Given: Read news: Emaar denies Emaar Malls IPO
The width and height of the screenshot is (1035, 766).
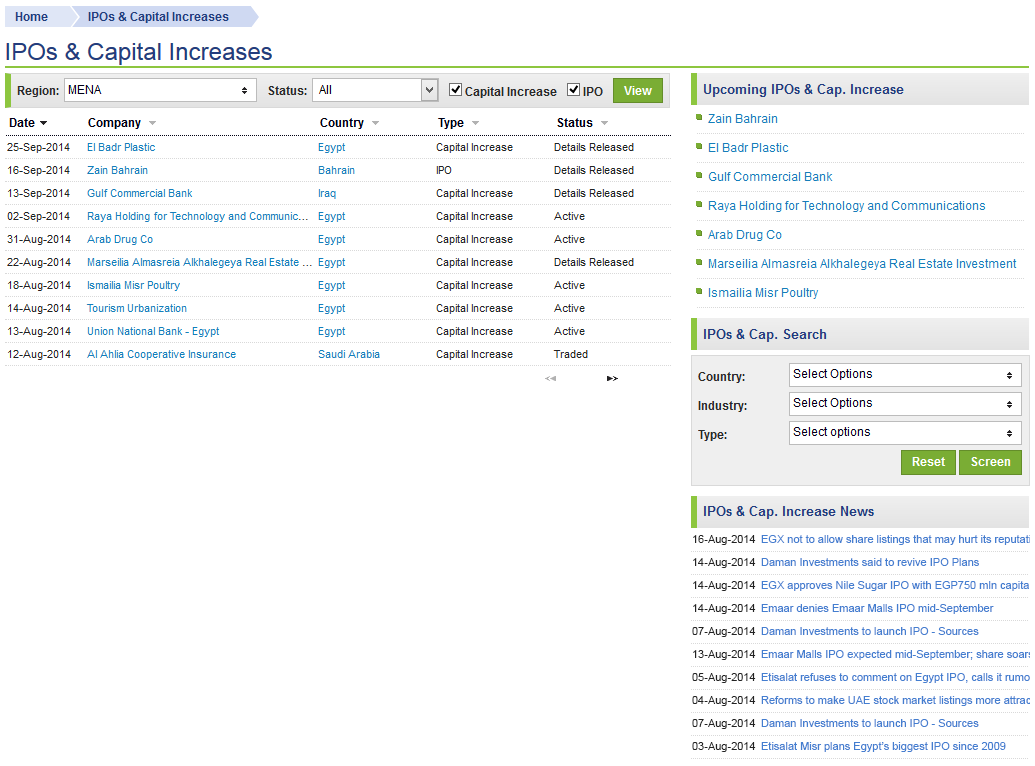Looking at the screenshot, I should 877,609.
